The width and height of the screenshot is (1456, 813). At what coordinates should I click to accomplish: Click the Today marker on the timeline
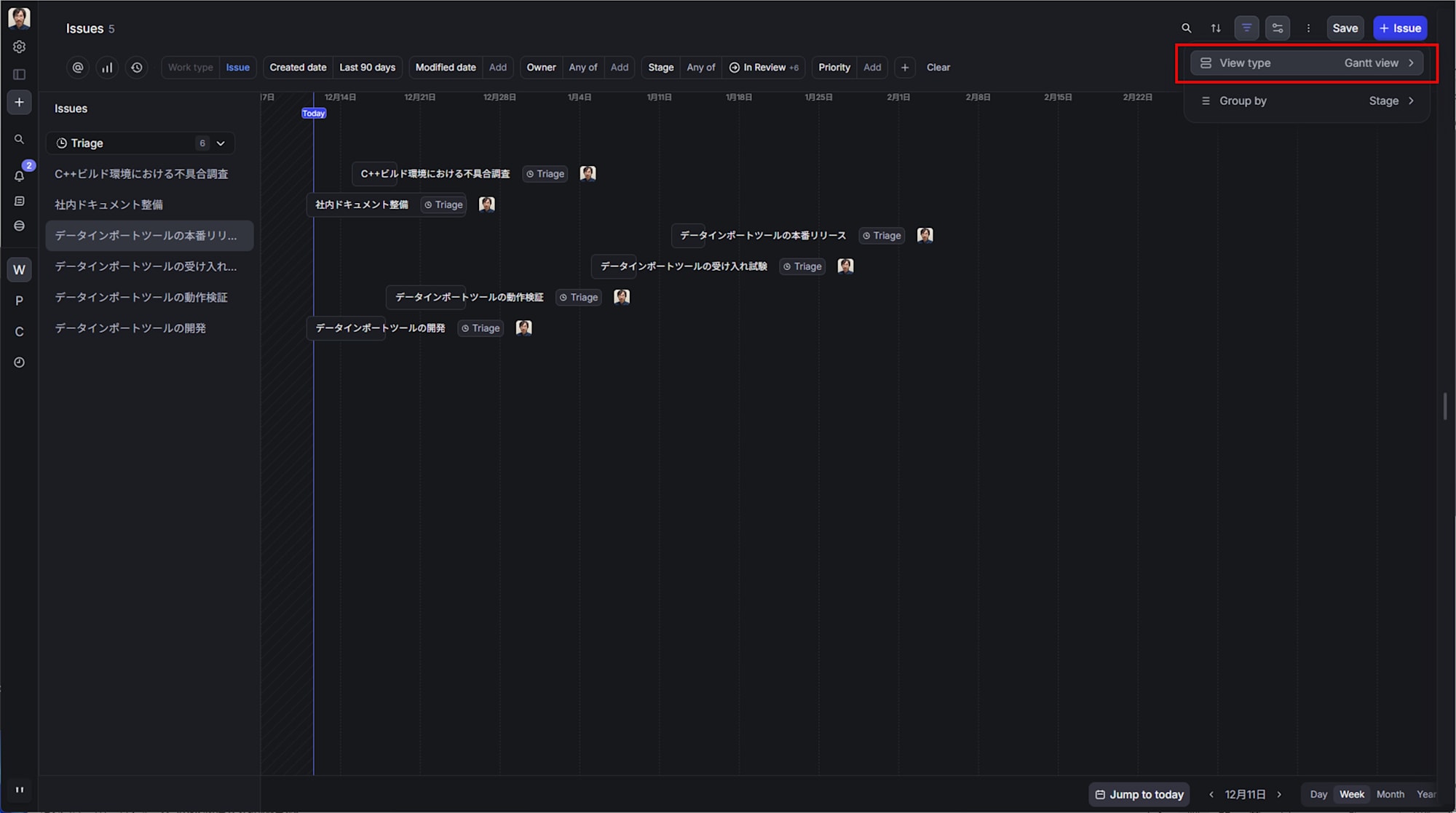pyautogui.click(x=313, y=113)
